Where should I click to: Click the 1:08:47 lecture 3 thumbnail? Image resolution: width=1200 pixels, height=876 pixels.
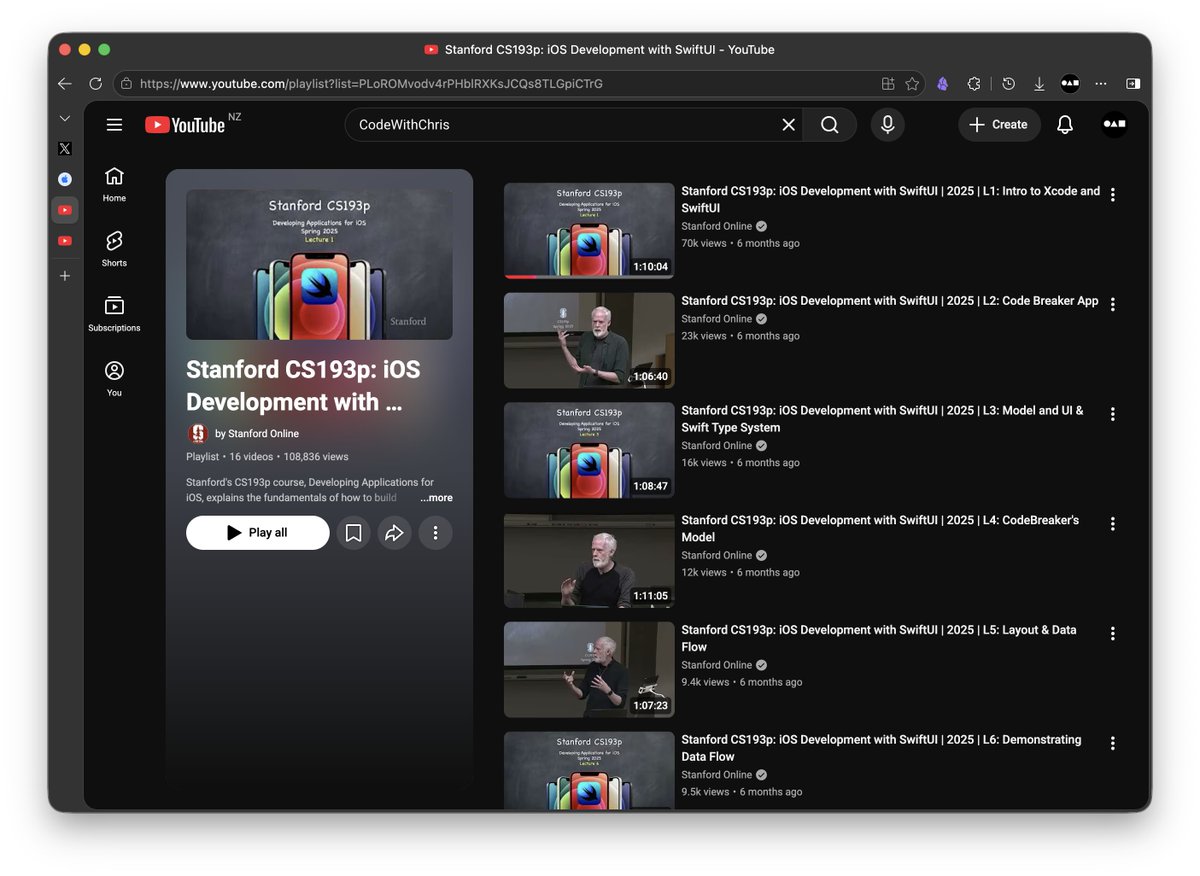[x=589, y=450]
